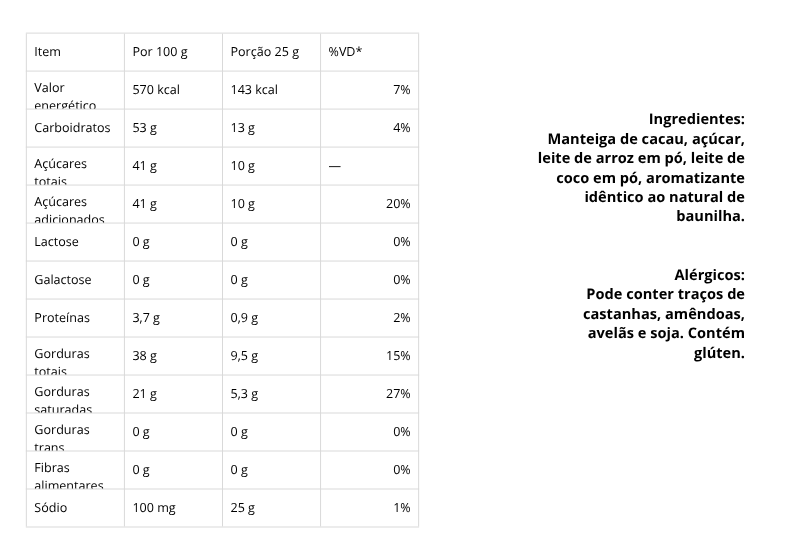Viewport: 800px width, 550px height.
Task: Click the "570 kcal" energy value cell
Action: [156, 90]
